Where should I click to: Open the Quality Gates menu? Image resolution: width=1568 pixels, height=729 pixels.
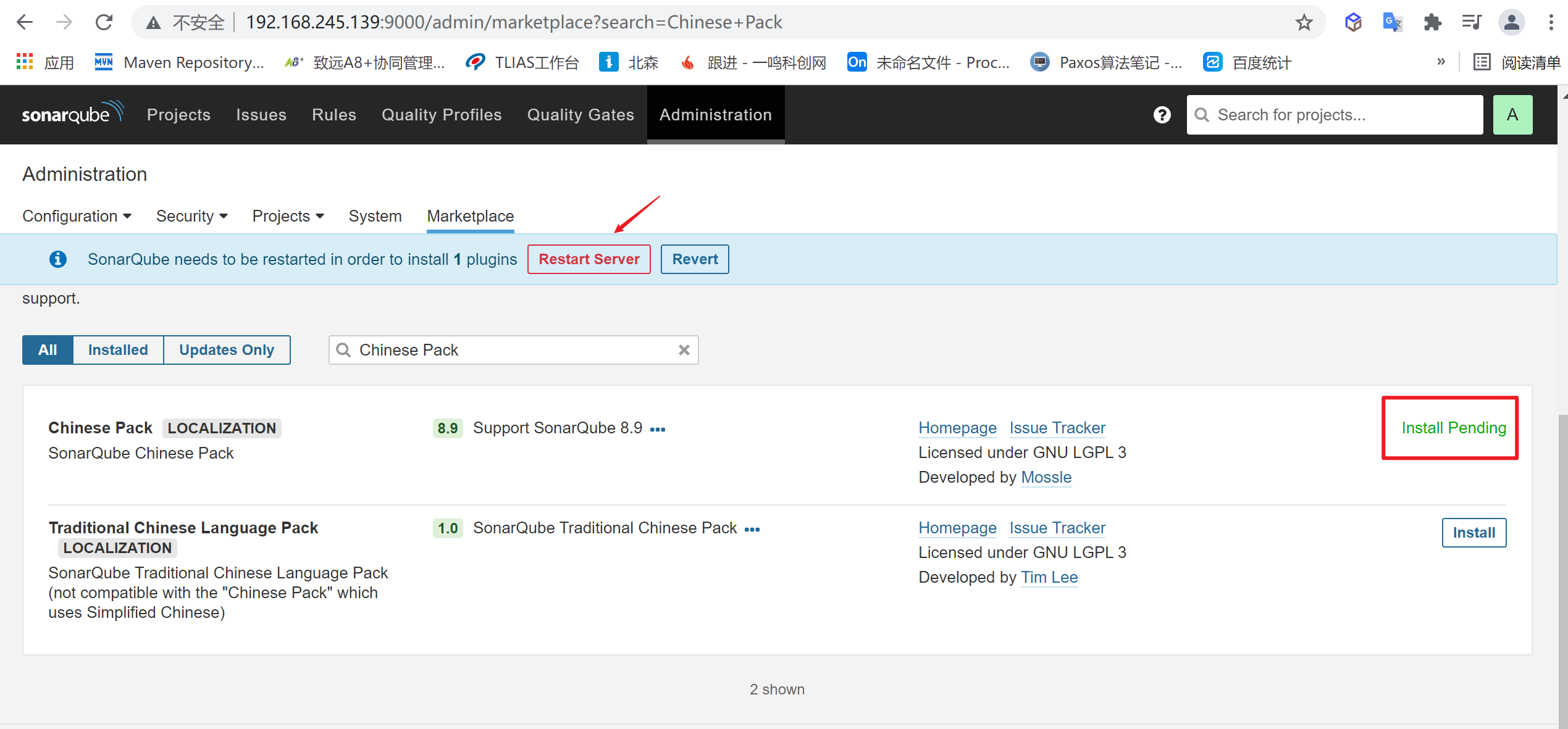(x=580, y=115)
